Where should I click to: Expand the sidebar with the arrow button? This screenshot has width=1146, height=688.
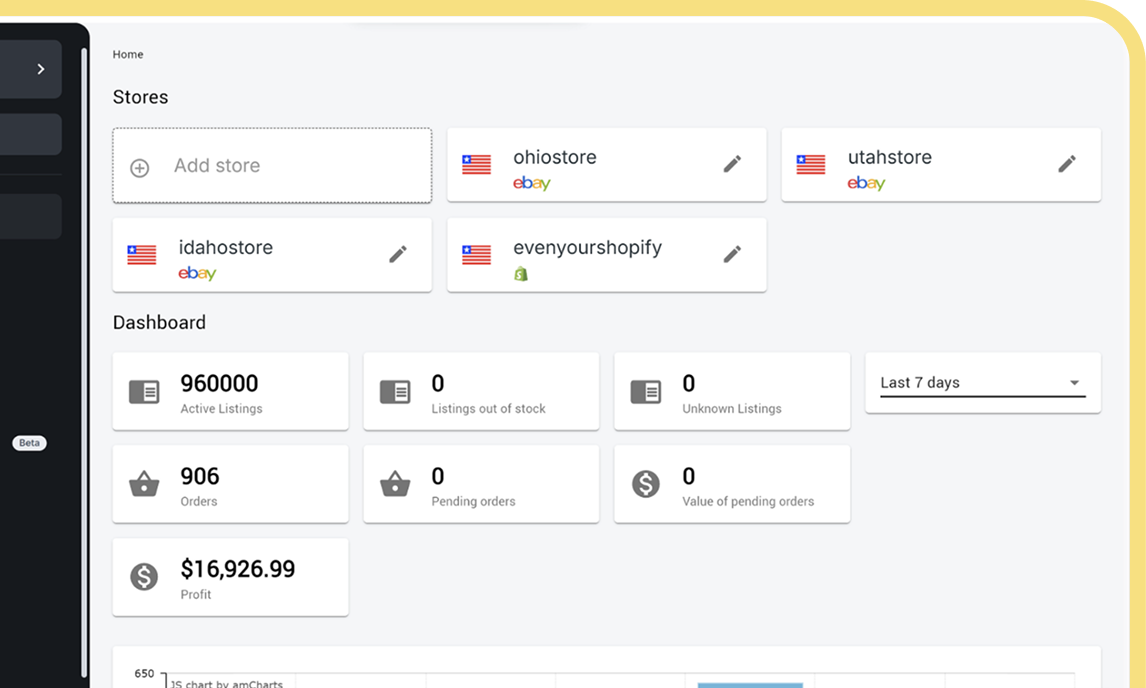pos(40,69)
